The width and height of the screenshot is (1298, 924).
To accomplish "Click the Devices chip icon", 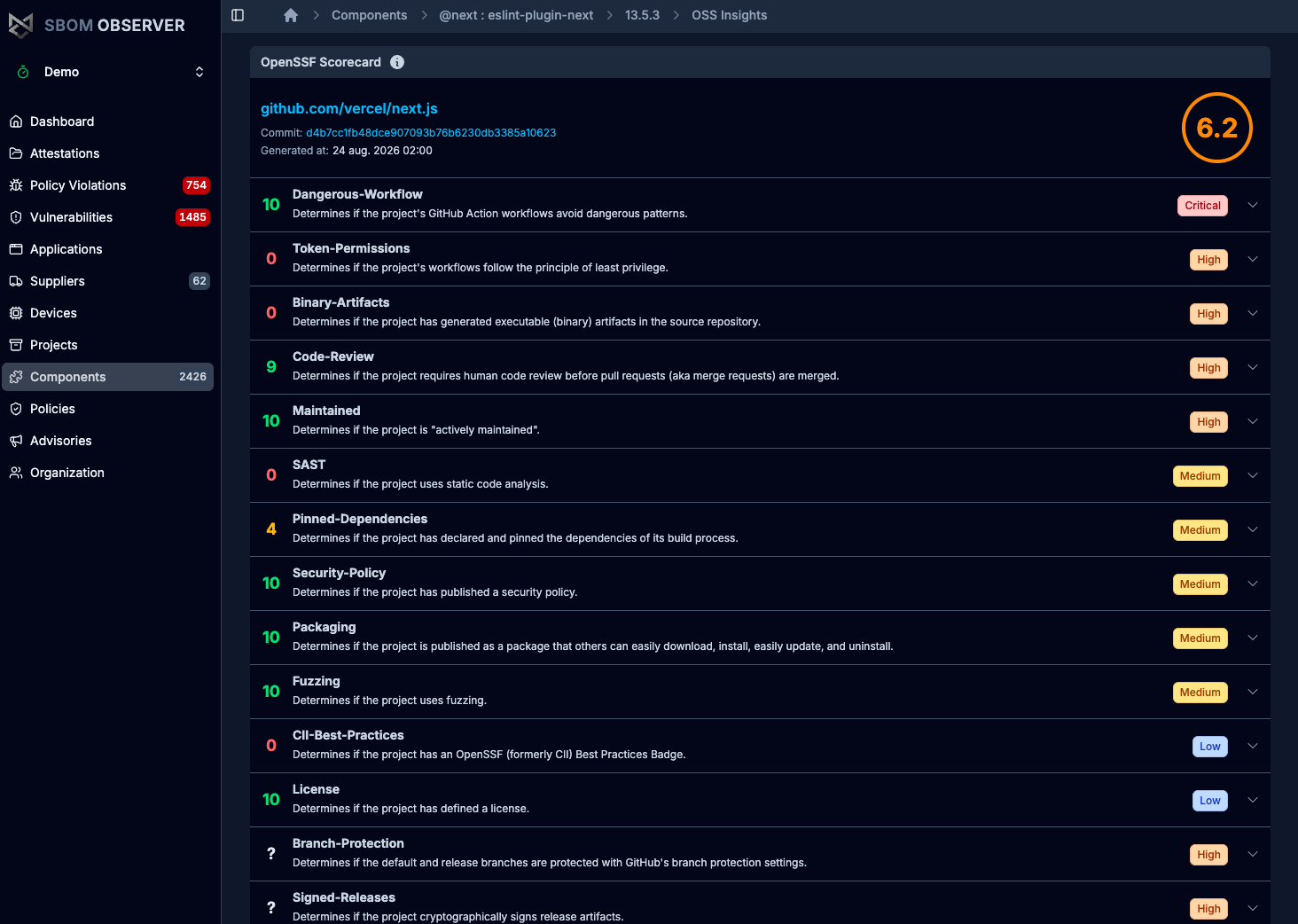I will pos(16,313).
